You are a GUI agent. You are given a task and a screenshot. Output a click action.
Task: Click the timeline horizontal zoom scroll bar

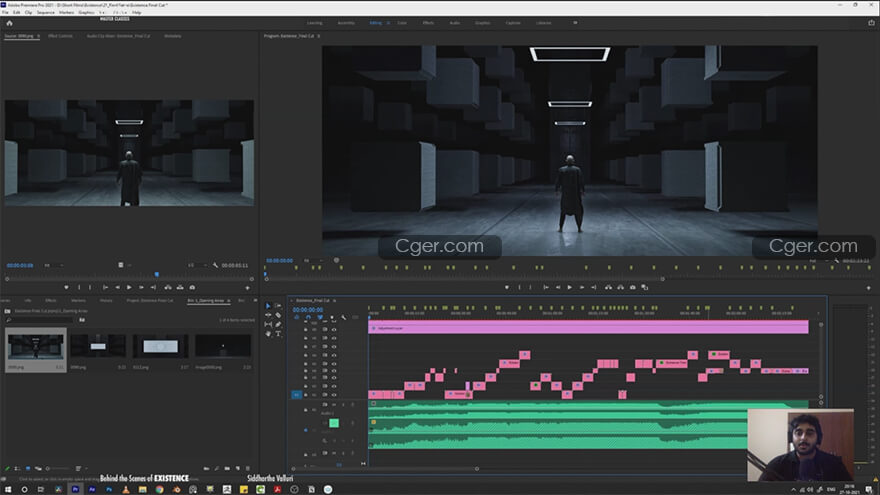(x=385, y=469)
